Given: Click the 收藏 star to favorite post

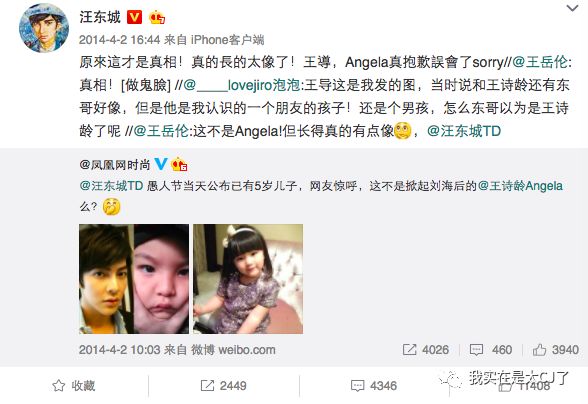Looking at the screenshot, I should click(74, 386).
